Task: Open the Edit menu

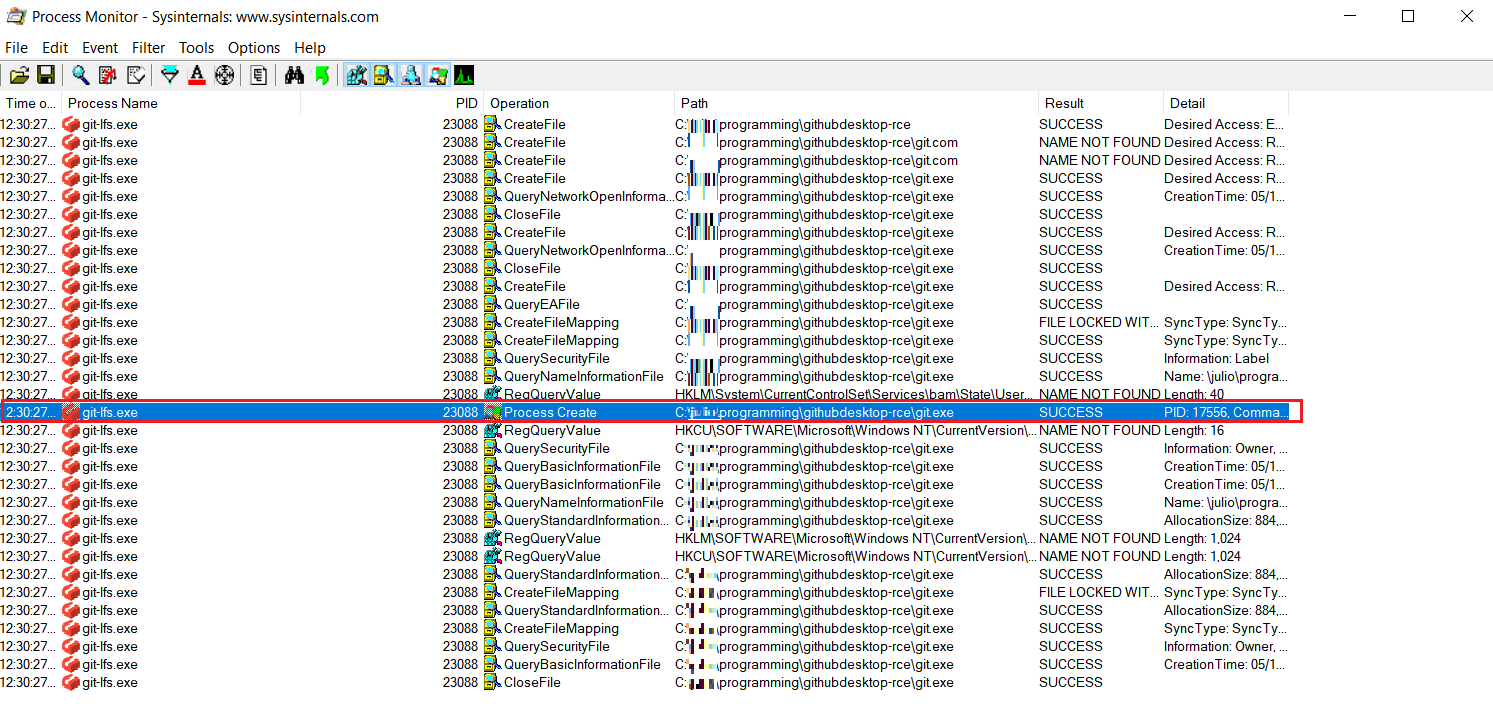Action: (55, 47)
